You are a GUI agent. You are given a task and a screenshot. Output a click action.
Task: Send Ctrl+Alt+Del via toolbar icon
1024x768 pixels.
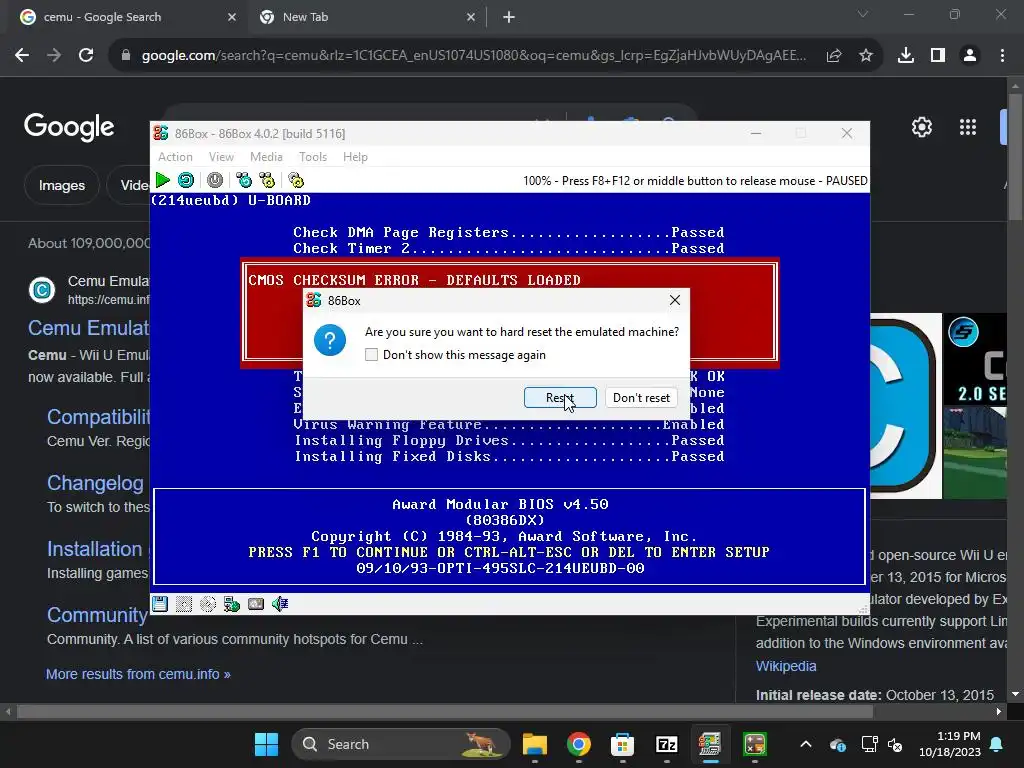244,180
